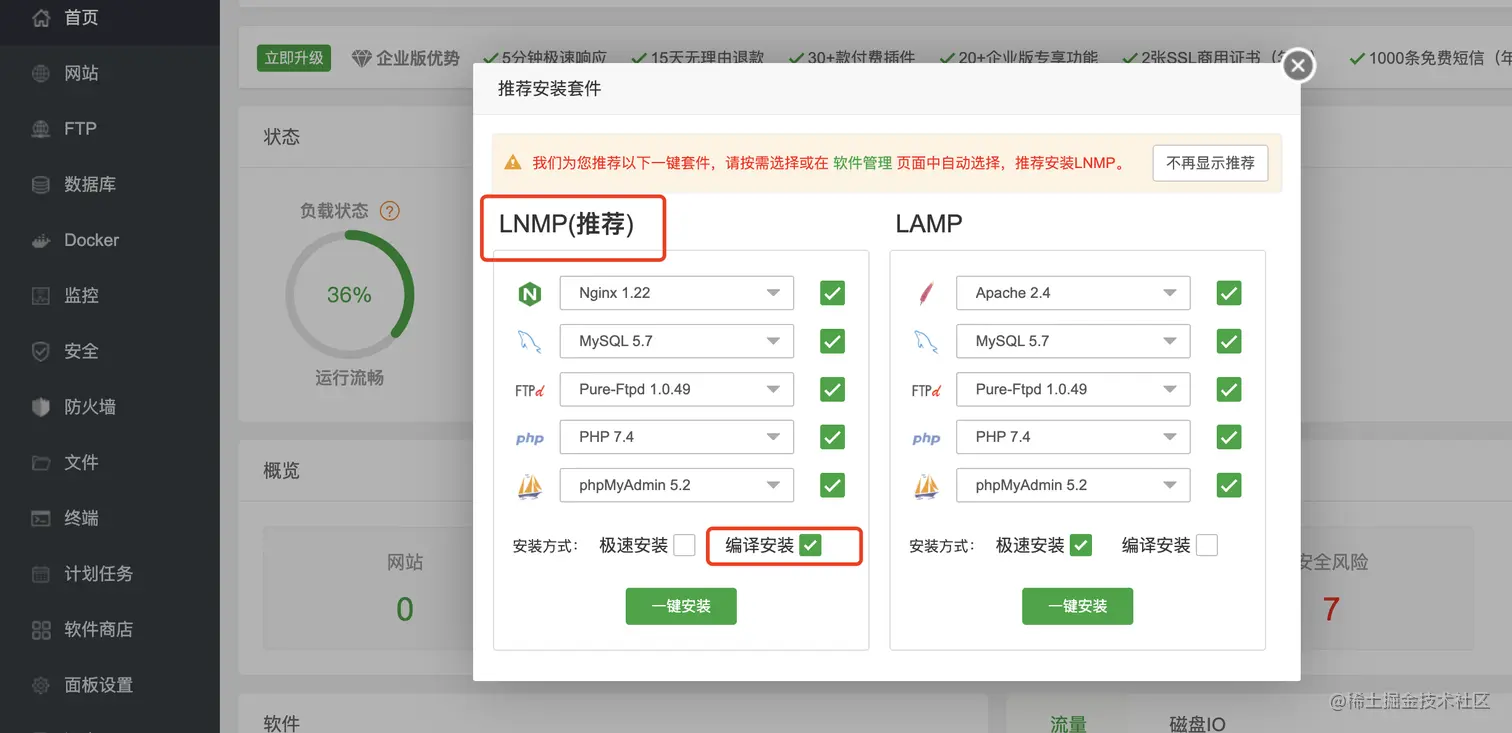Select the 防火墙 firewall icon in sidebar
Viewport: 1512px width, 733px height.
click(80, 406)
